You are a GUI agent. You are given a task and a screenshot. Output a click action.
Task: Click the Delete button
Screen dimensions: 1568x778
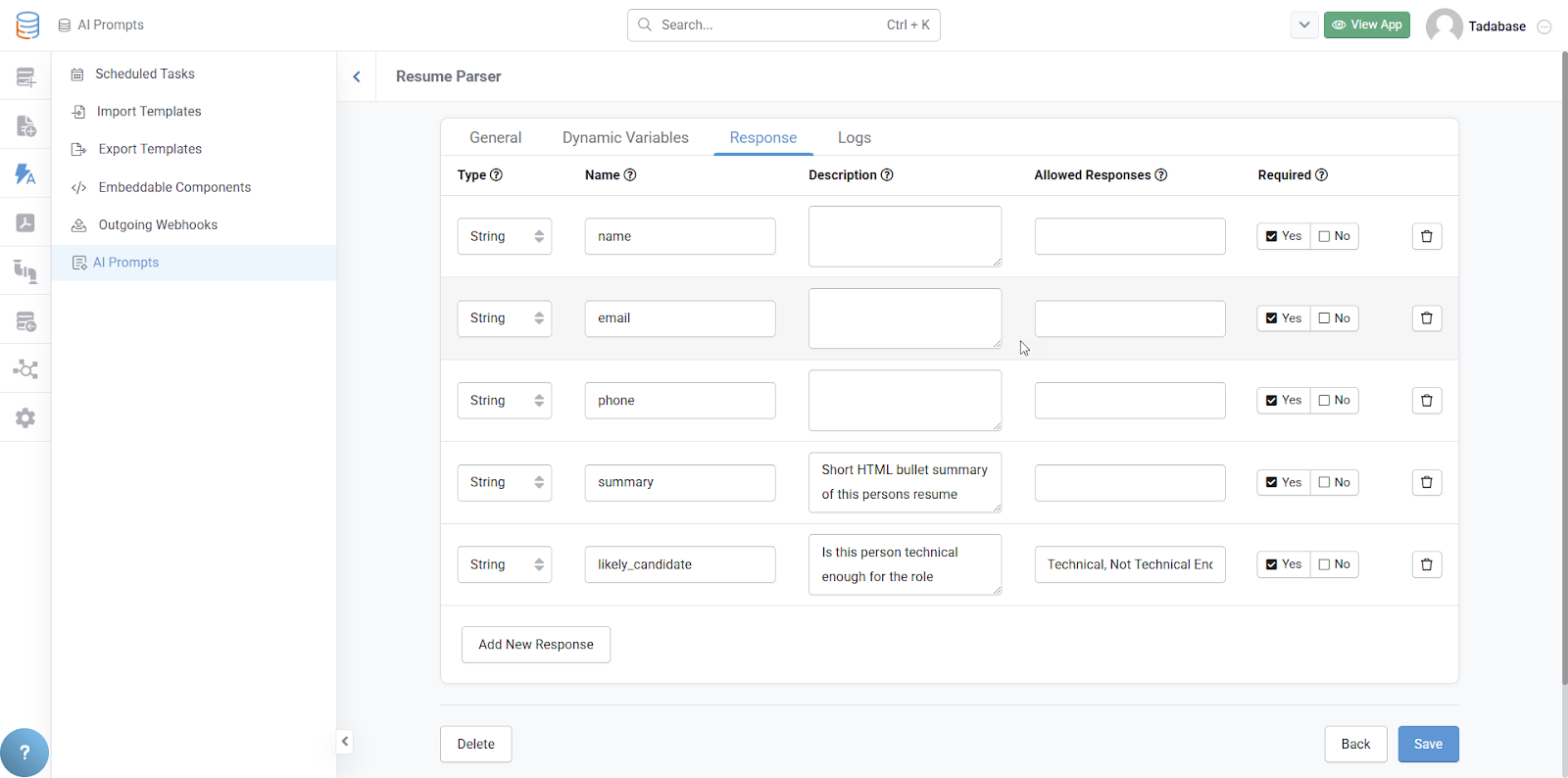(x=476, y=744)
